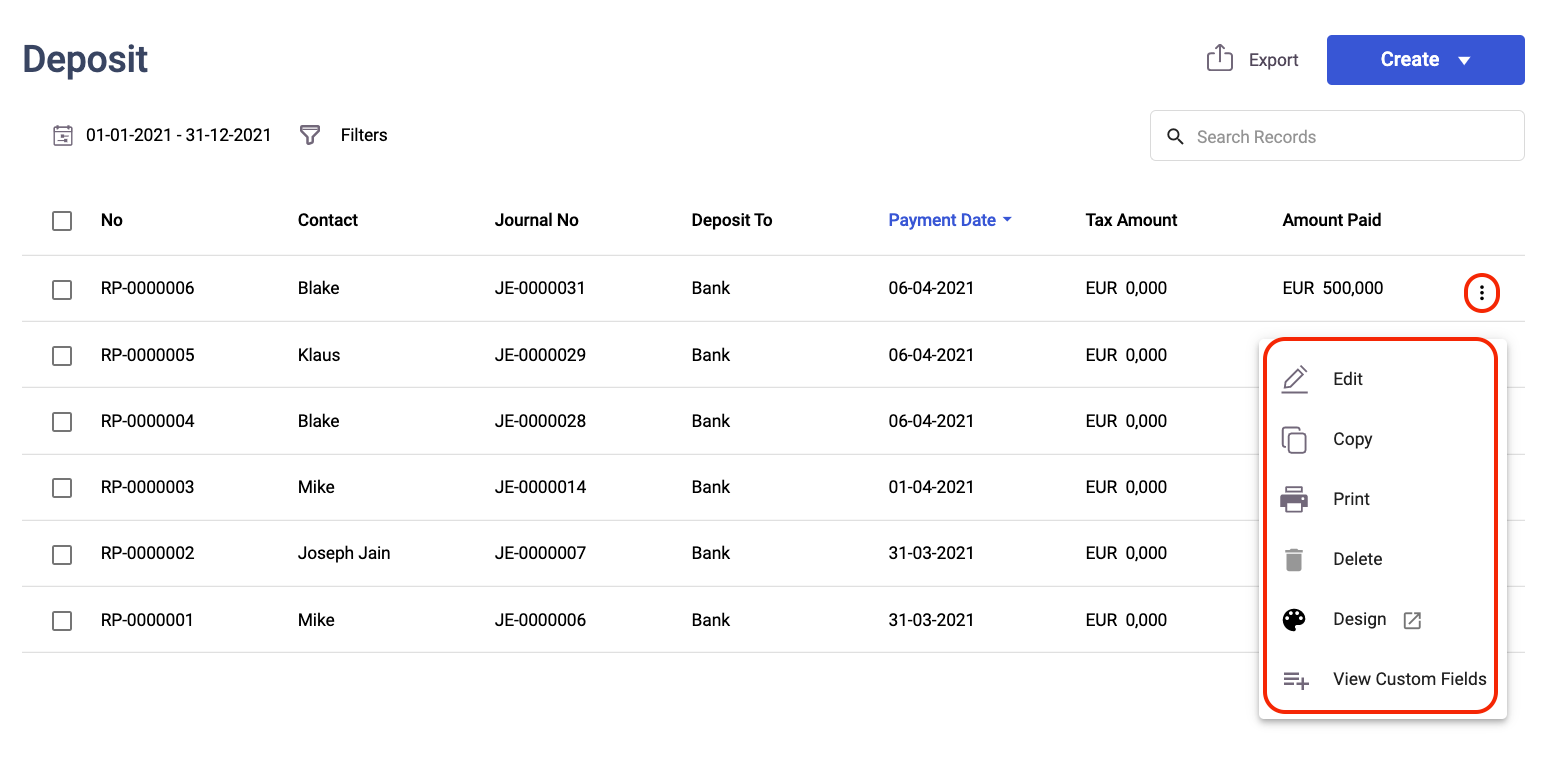Click the Deposit To column header
Image resolution: width=1543 pixels, height=758 pixels.
731,220
